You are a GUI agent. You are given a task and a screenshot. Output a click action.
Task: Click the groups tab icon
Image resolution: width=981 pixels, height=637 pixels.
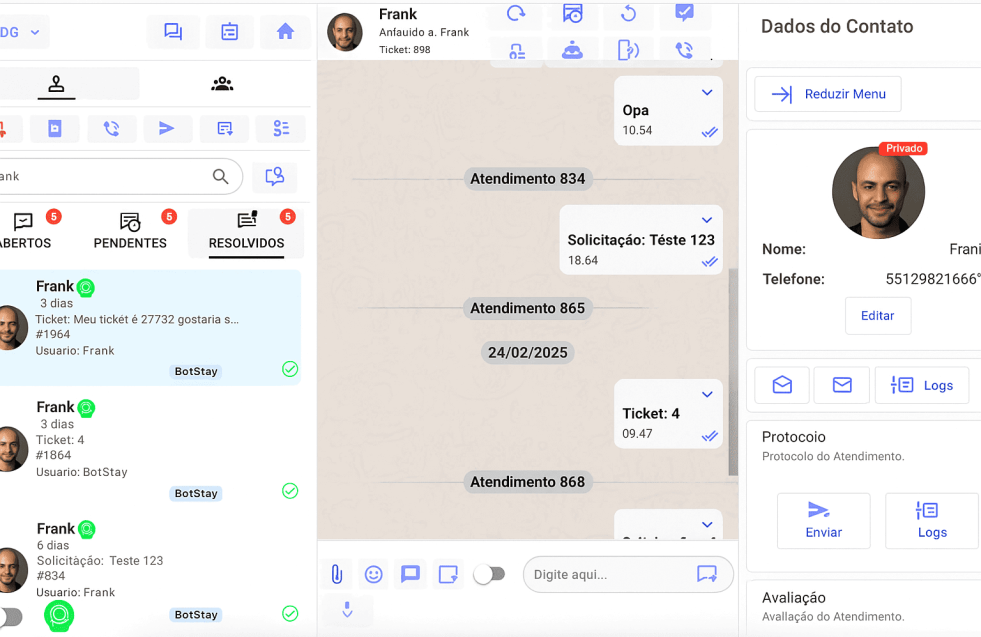(x=222, y=84)
